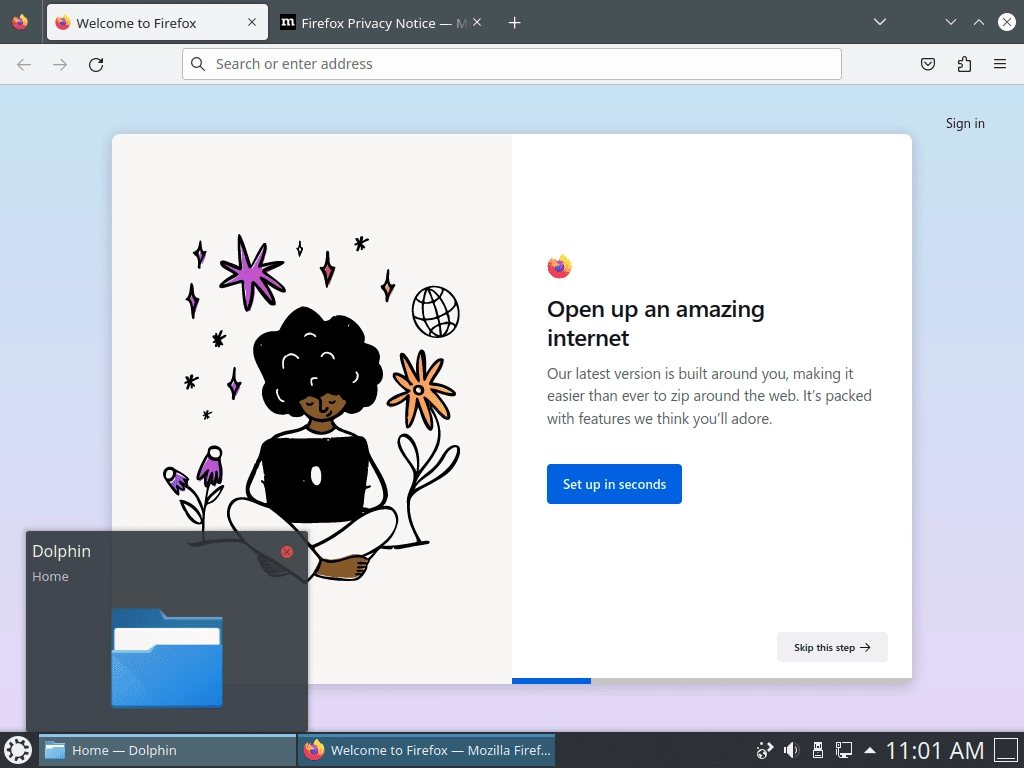Click the 11:01 AM clock

click(935, 750)
